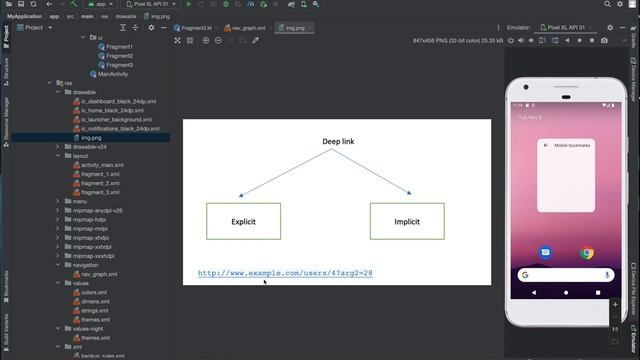Select MainActivity in project tree
The height and width of the screenshot is (360, 640).
[x=109, y=74]
